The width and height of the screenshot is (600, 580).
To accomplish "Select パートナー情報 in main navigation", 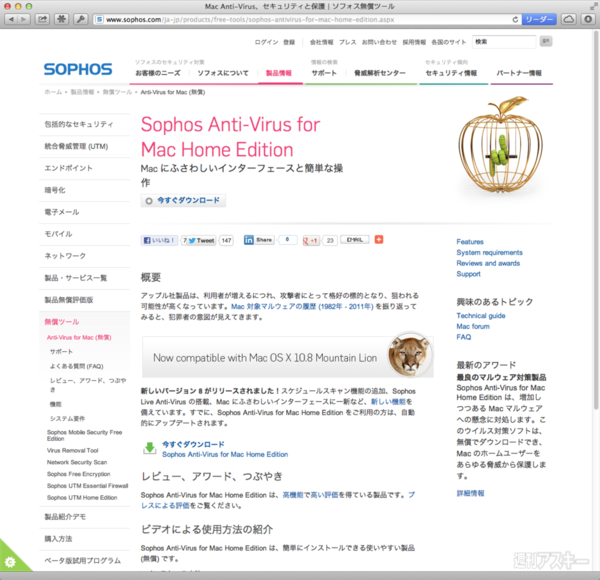I will pos(519,73).
